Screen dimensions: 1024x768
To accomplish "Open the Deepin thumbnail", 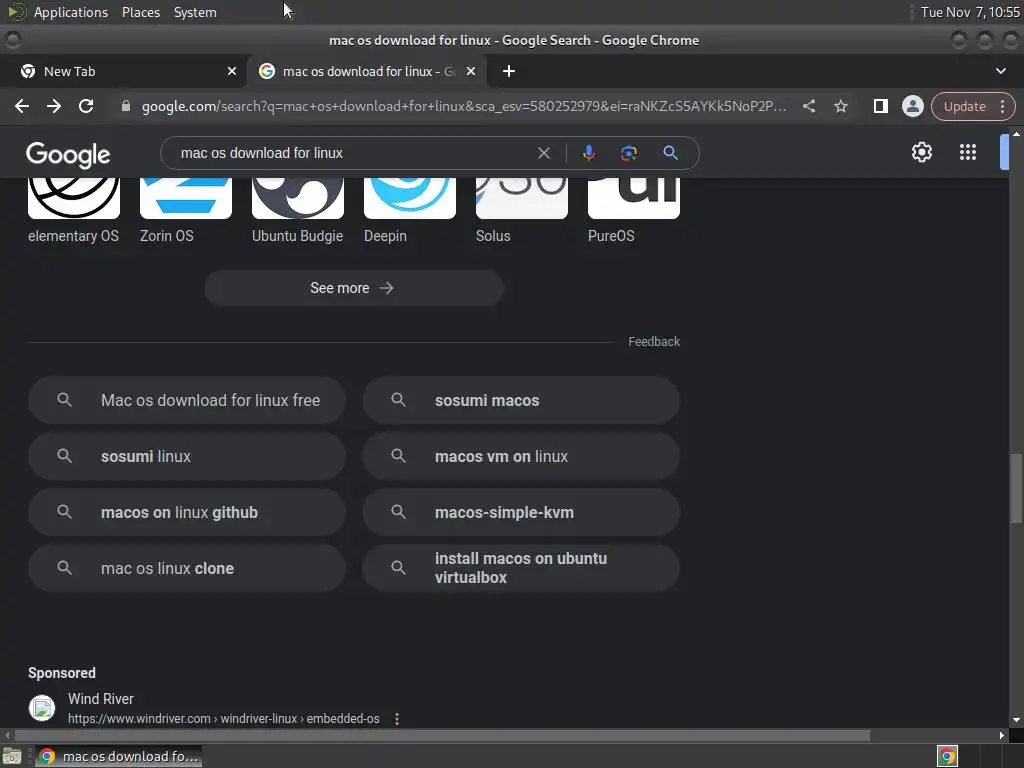I will click(x=410, y=198).
